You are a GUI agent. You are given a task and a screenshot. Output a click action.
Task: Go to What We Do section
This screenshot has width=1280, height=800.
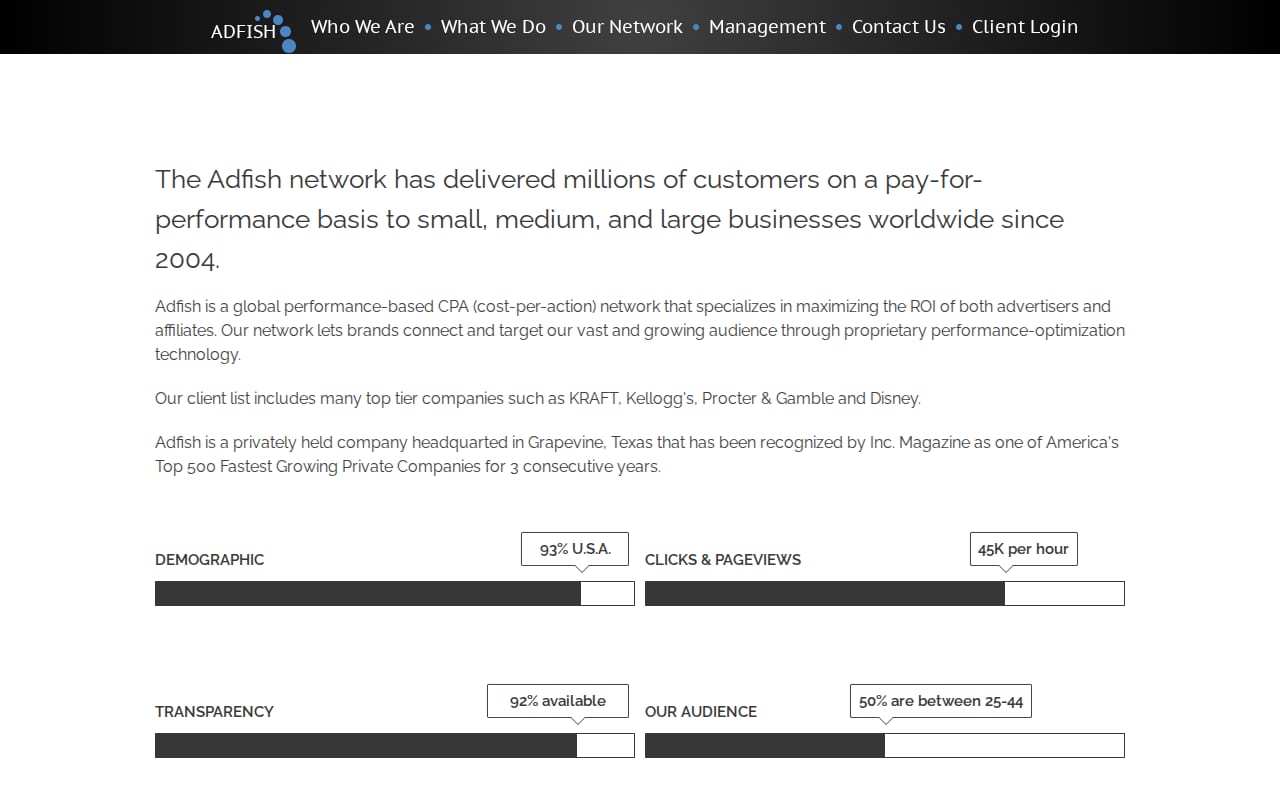click(493, 27)
